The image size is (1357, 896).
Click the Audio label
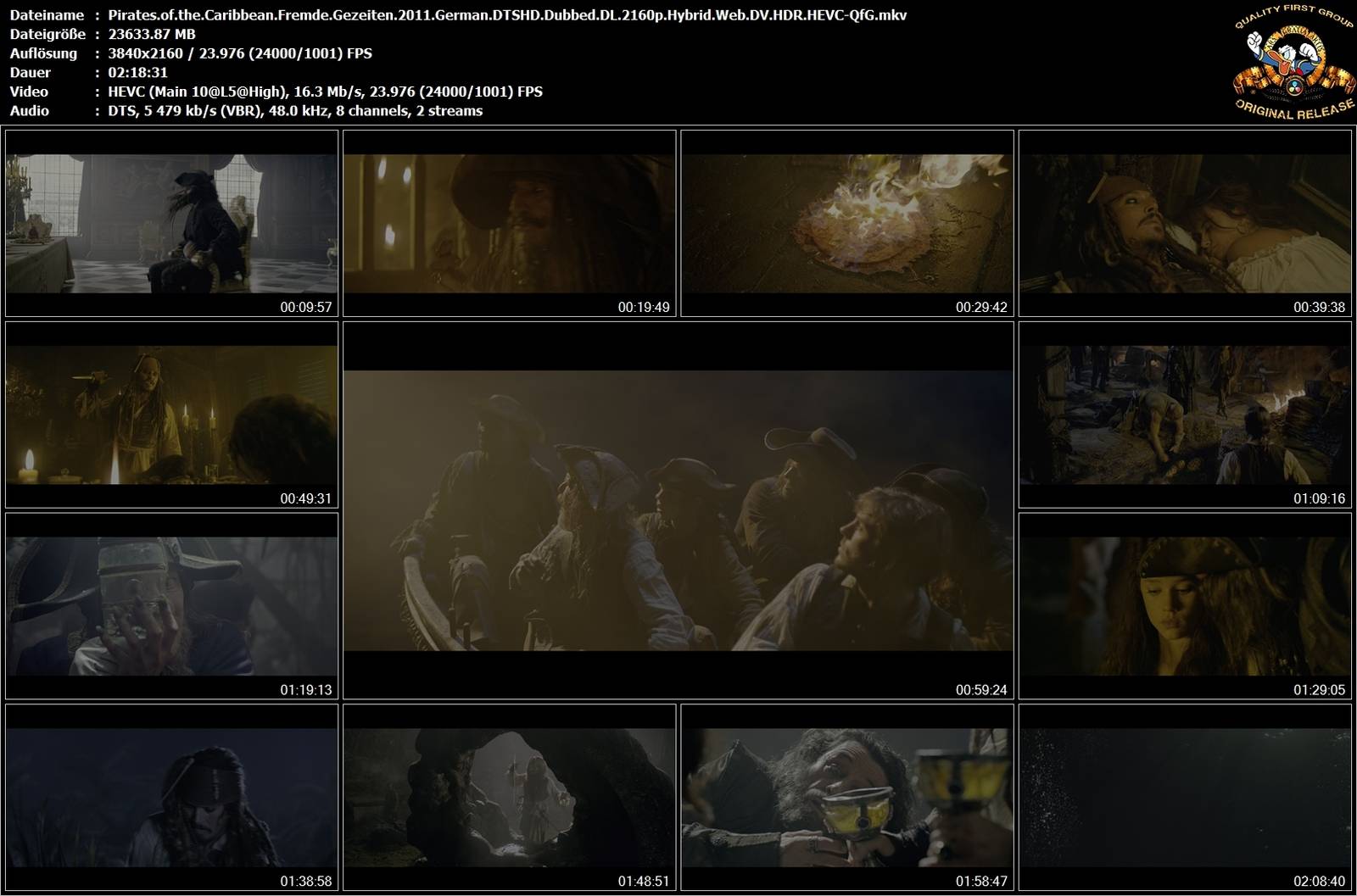pyautogui.click(x=30, y=111)
